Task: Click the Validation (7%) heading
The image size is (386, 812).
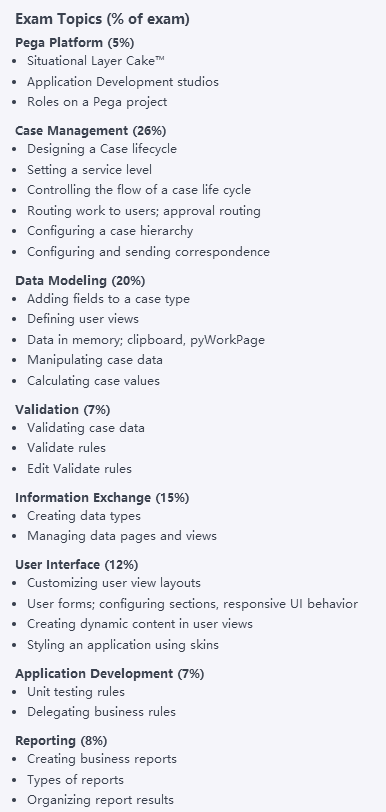Action: (63, 410)
